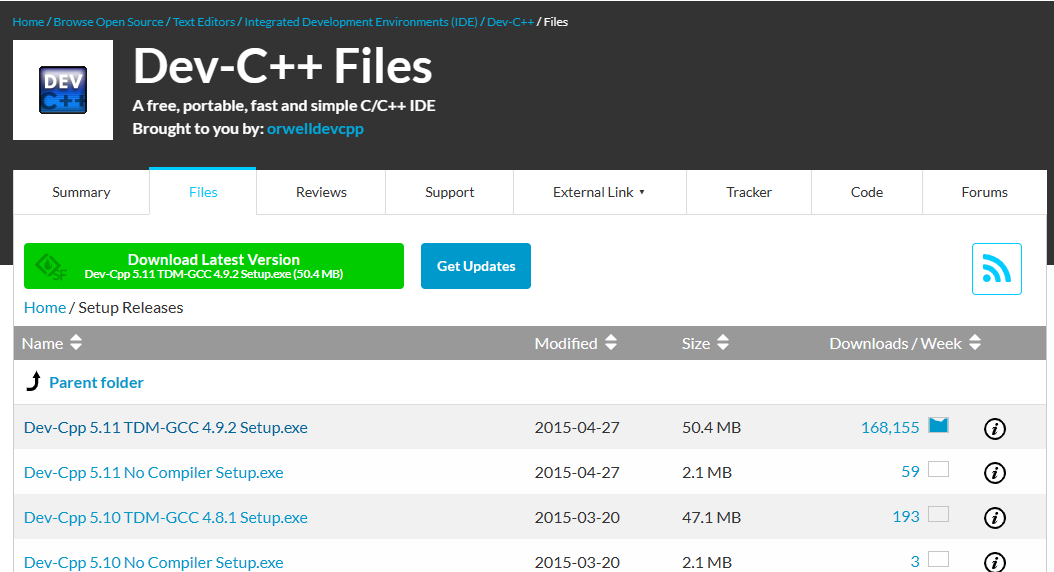The width and height of the screenshot is (1054, 572).
Task: Sort files by Size column
Action: click(705, 343)
